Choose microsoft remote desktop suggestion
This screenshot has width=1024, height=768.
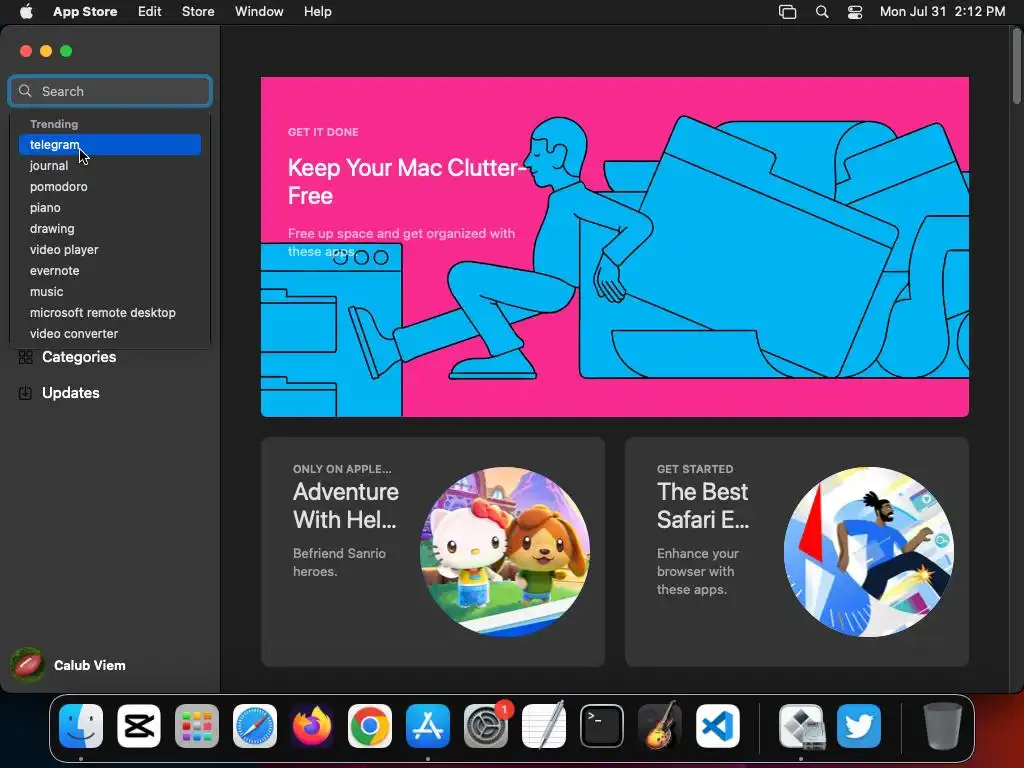pyautogui.click(x=110, y=312)
